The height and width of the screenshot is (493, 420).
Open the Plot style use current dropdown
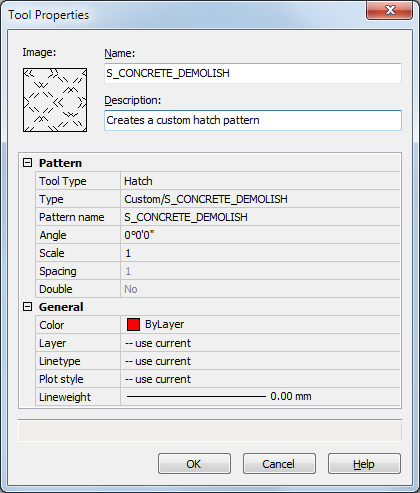(260, 379)
